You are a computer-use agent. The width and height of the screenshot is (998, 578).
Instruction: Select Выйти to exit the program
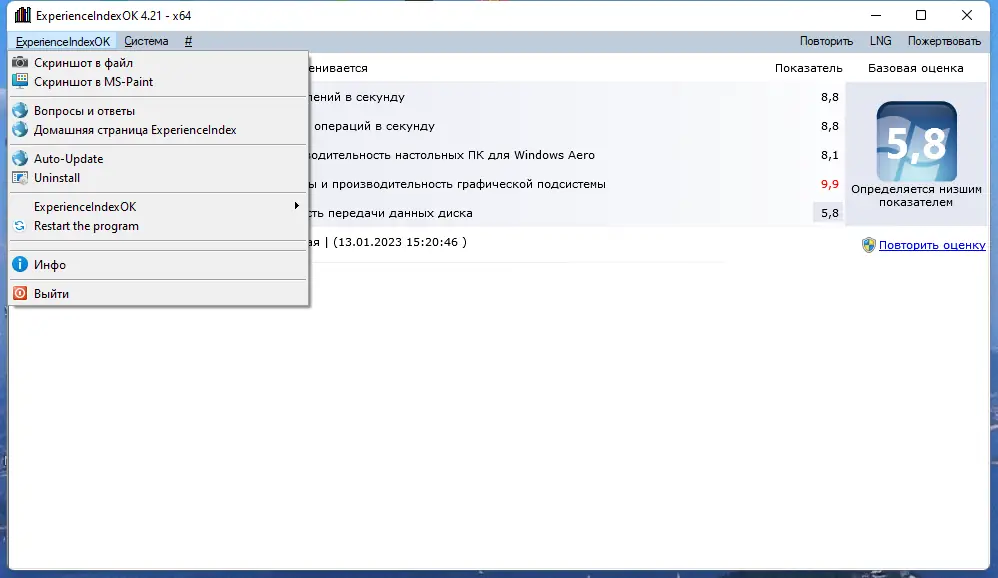pyautogui.click(x=158, y=293)
